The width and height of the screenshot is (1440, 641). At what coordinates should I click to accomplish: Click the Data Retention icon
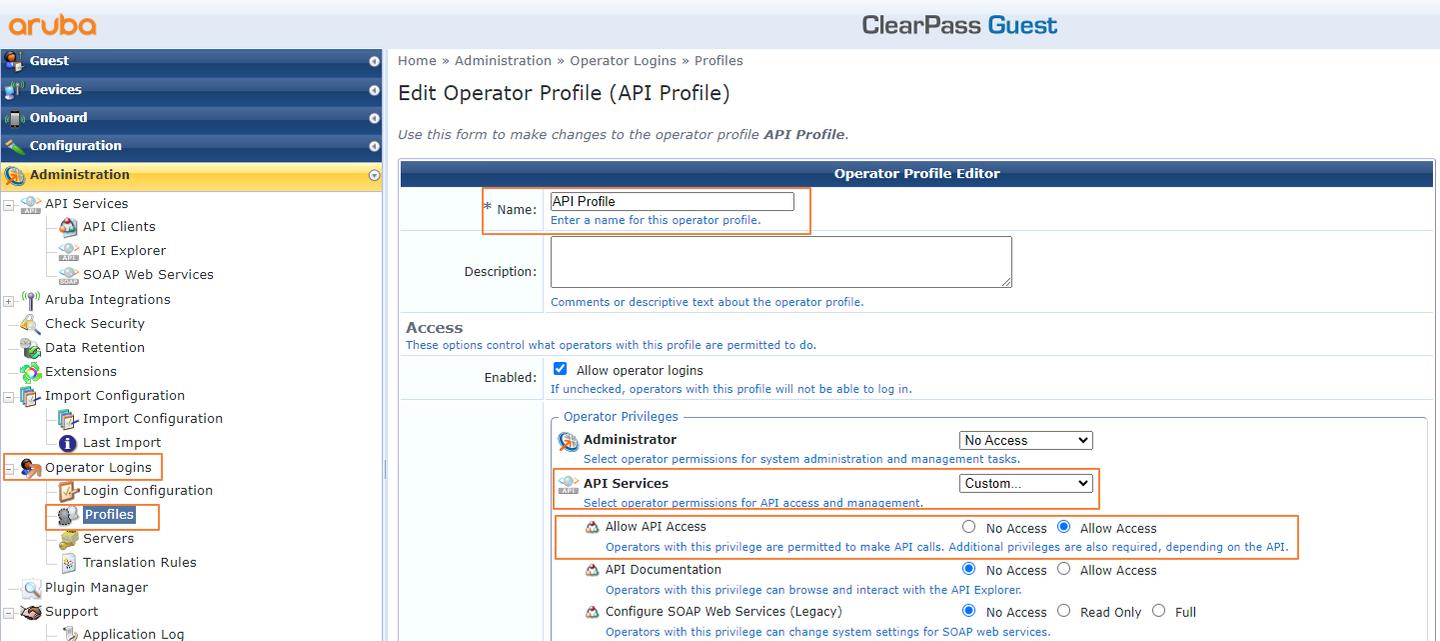(x=31, y=348)
